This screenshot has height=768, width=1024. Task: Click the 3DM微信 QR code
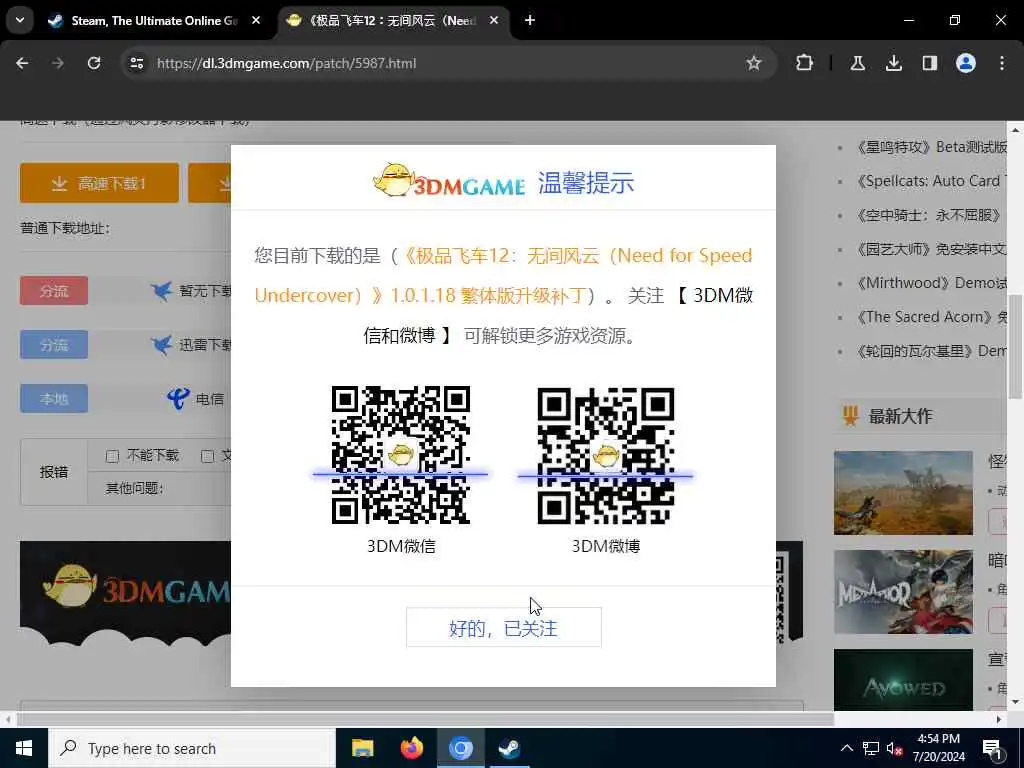[x=400, y=455]
